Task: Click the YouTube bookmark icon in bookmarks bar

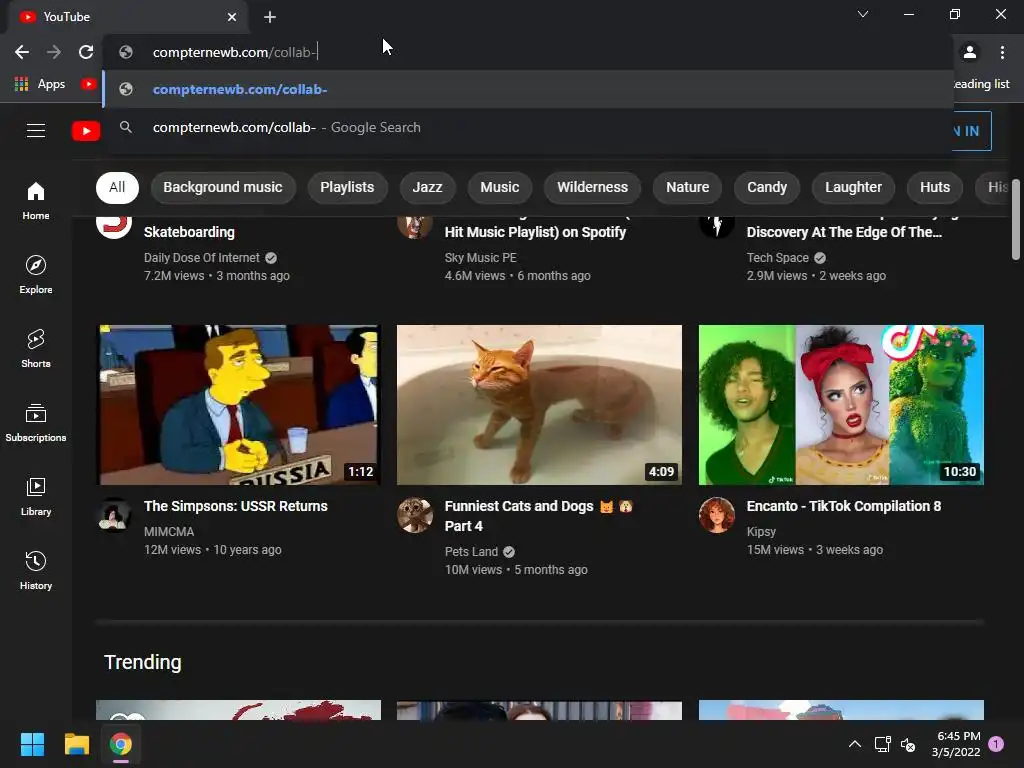Action: [x=88, y=84]
